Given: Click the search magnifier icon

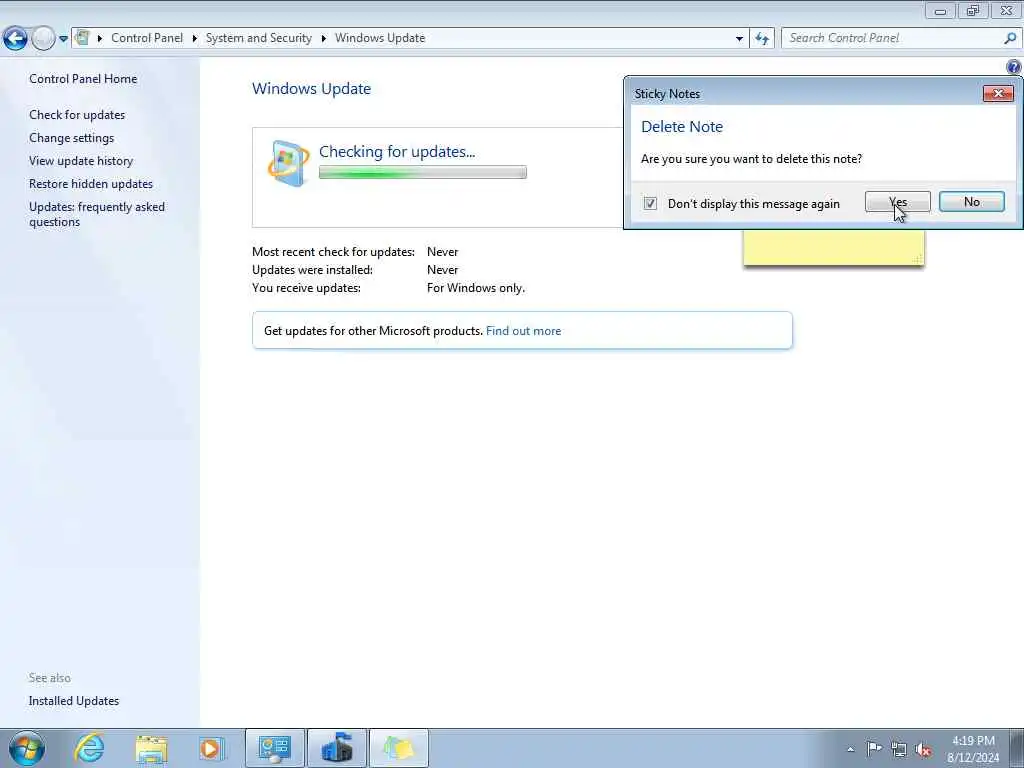Looking at the screenshot, I should [x=1010, y=39].
